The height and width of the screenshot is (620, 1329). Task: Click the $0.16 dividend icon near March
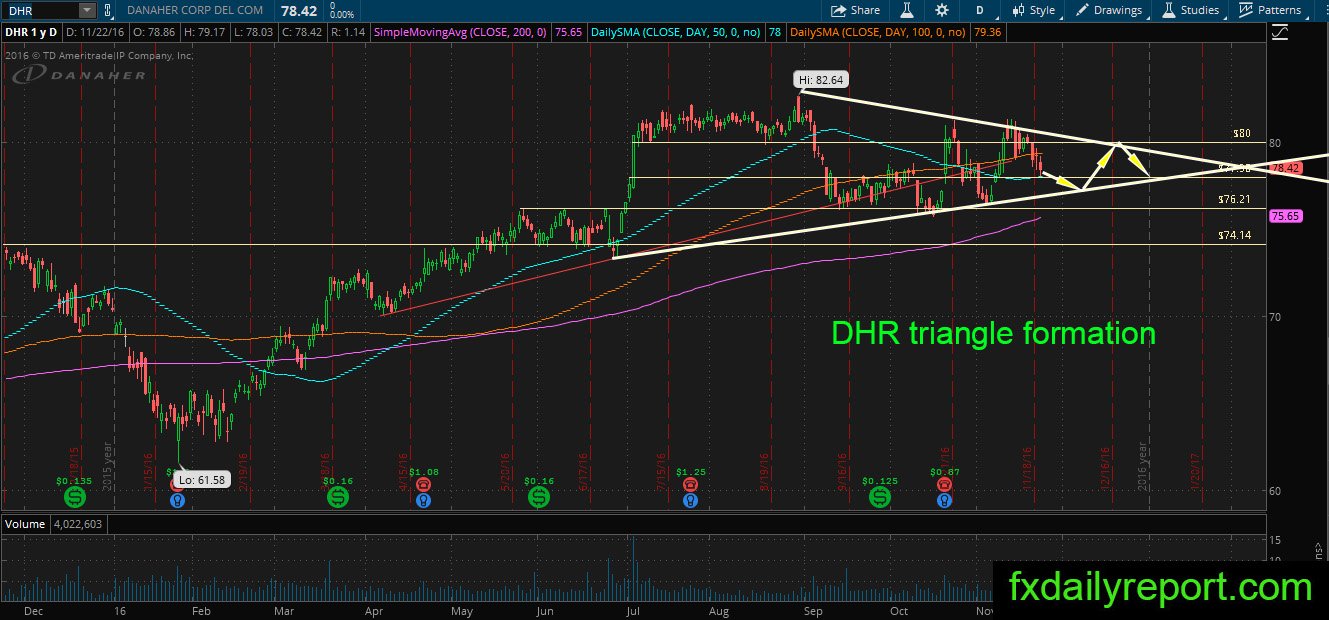[x=338, y=496]
